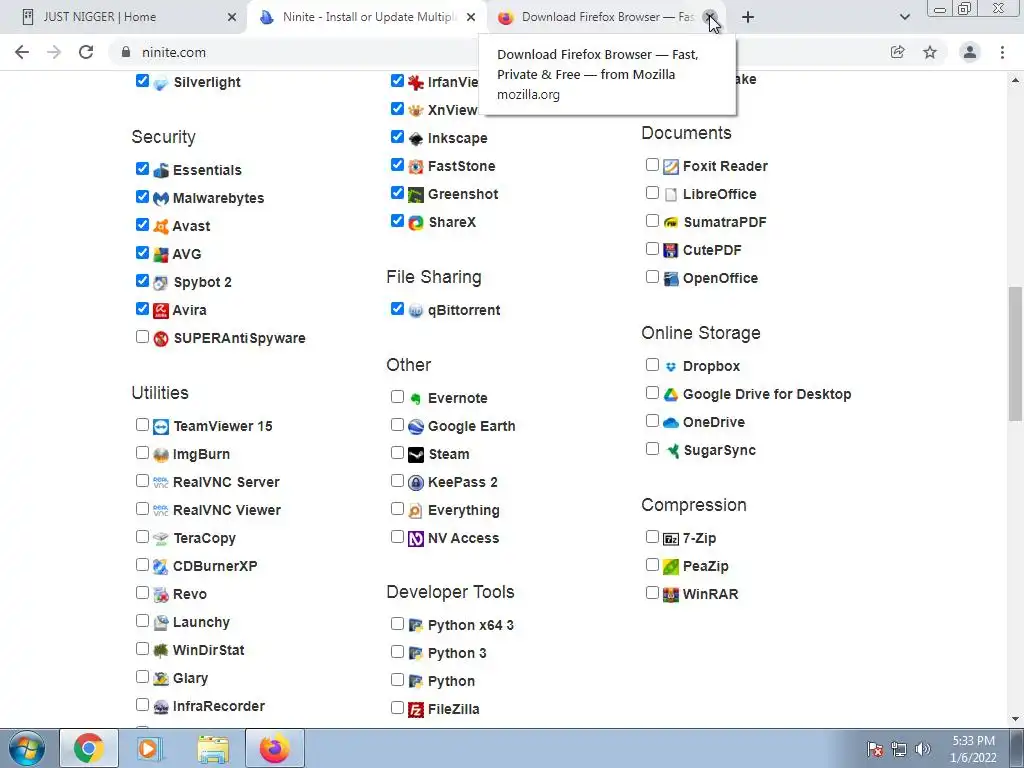The image size is (1024, 768).
Task: Click the Google Drive for Desktop icon
Action: pos(671,394)
